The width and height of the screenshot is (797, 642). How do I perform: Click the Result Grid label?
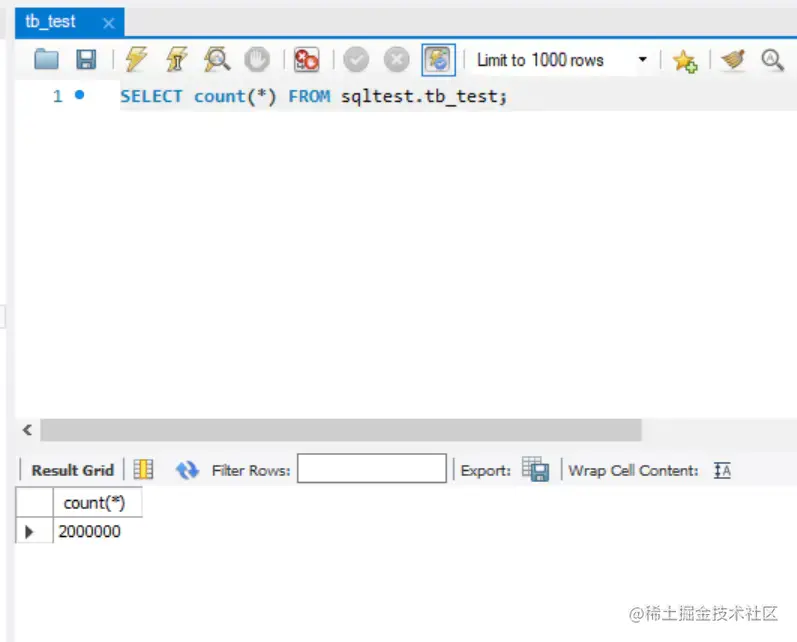pos(72,470)
